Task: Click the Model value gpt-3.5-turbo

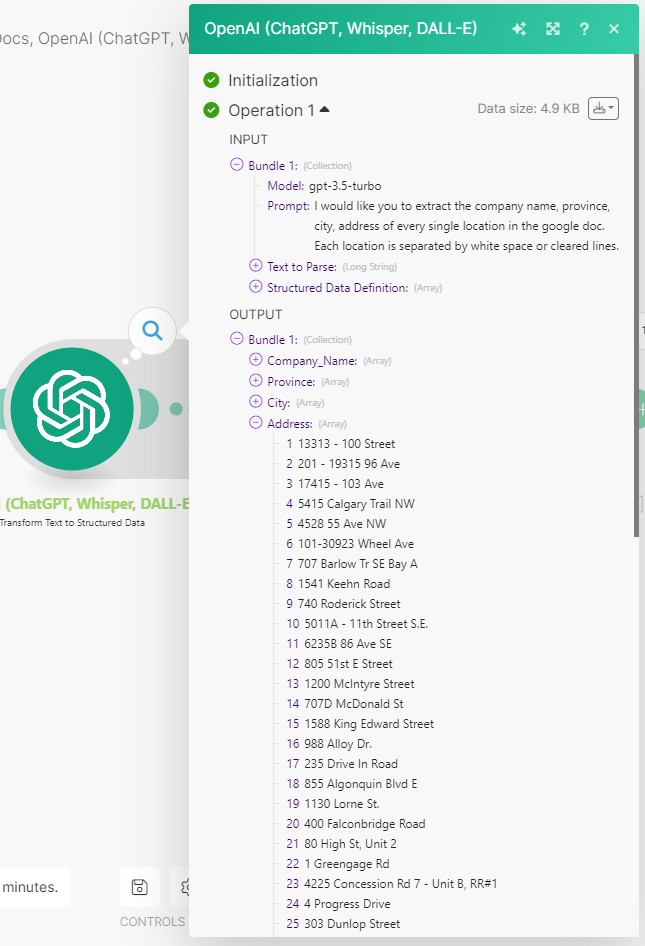Action: pyautogui.click(x=345, y=186)
